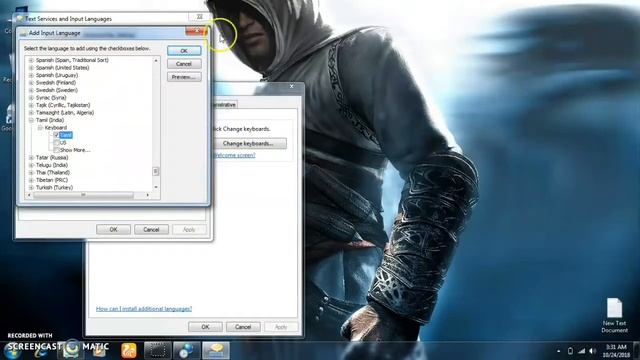Click OK in Region and Language window
The image size is (640, 360).
point(205,327)
